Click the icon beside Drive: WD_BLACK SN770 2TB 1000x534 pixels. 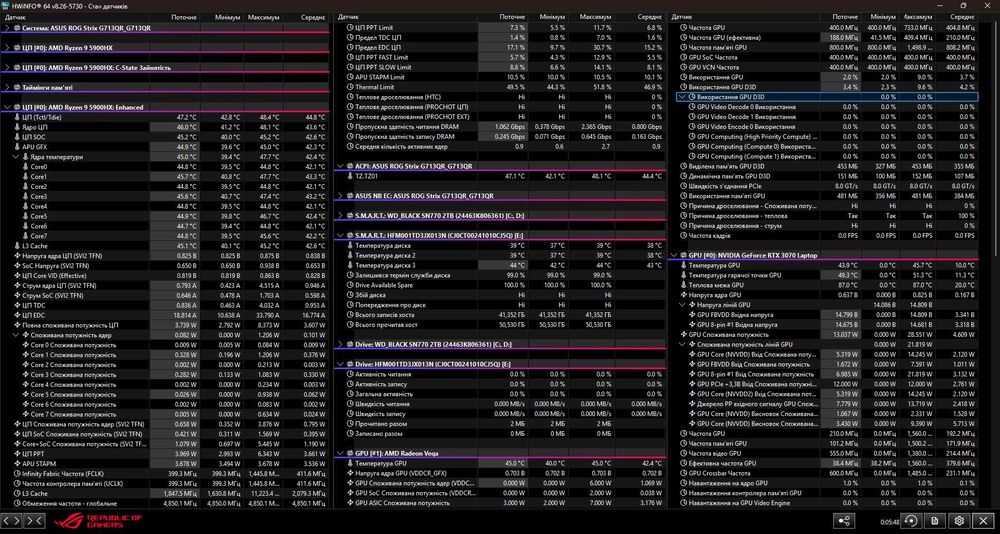(349, 345)
